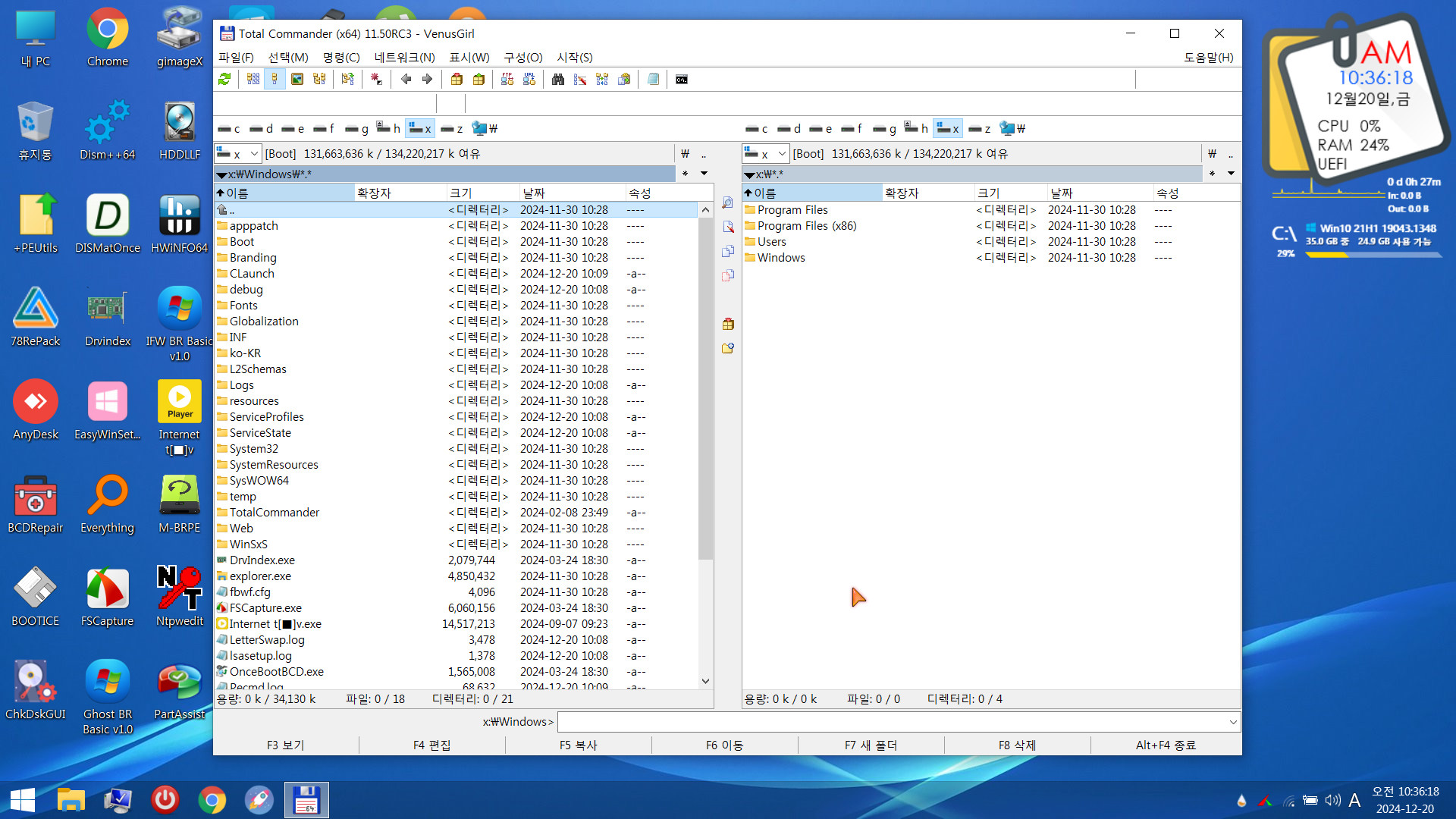Image resolution: width=1456 pixels, height=819 pixels.
Task: Click right panel x:\ path triangle
Action: [749, 174]
